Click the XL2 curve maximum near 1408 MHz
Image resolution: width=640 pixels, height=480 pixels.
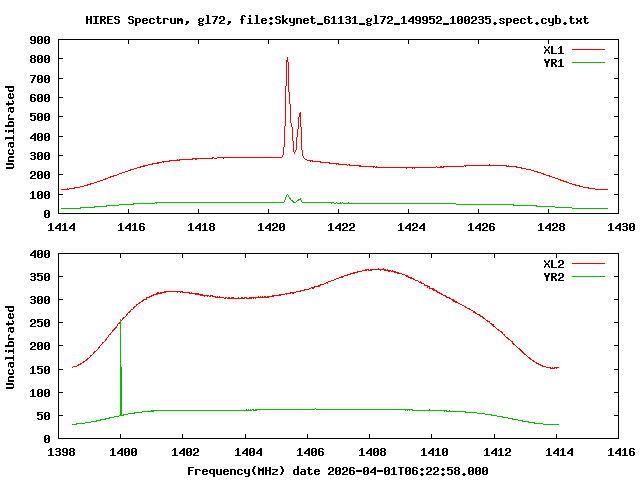coord(380,269)
